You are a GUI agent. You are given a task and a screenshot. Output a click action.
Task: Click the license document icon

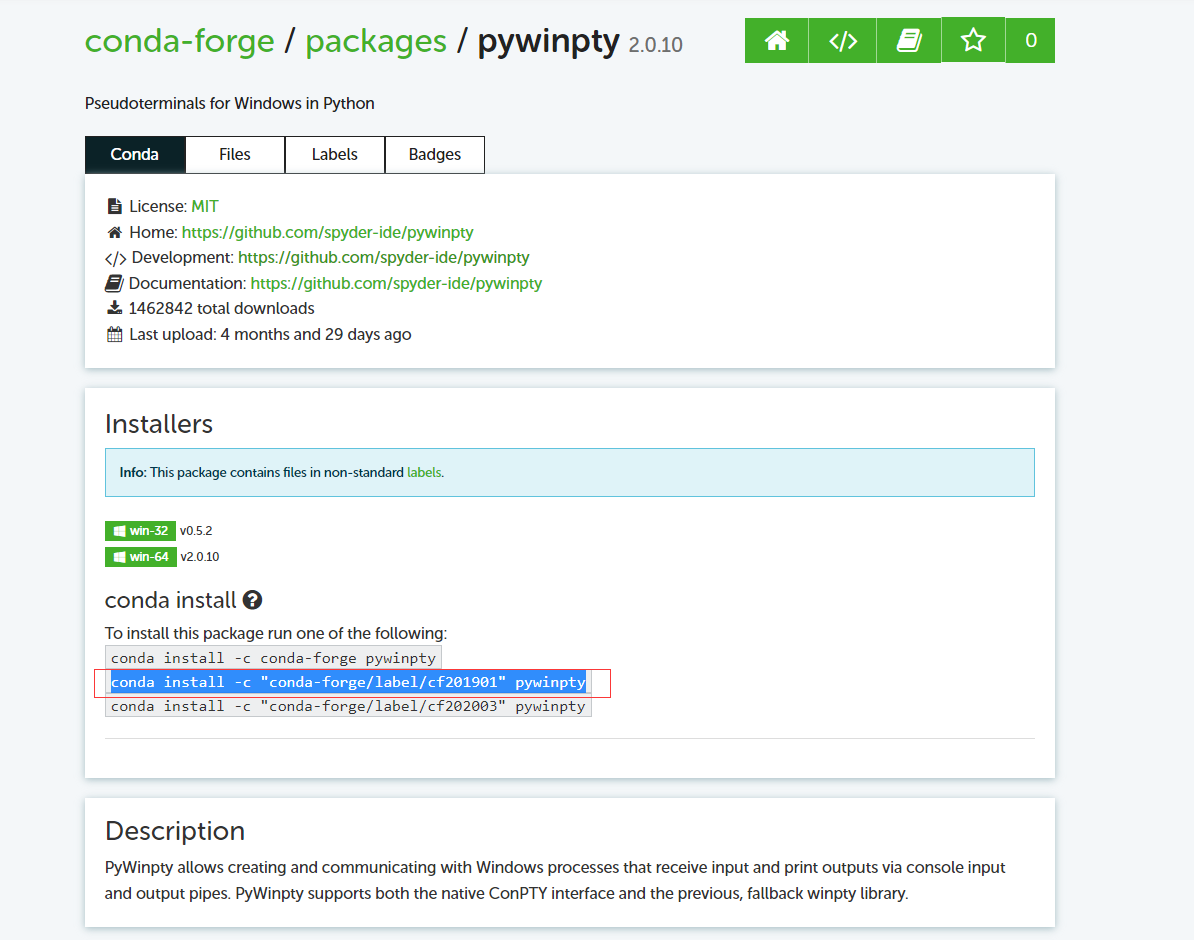[x=113, y=205]
